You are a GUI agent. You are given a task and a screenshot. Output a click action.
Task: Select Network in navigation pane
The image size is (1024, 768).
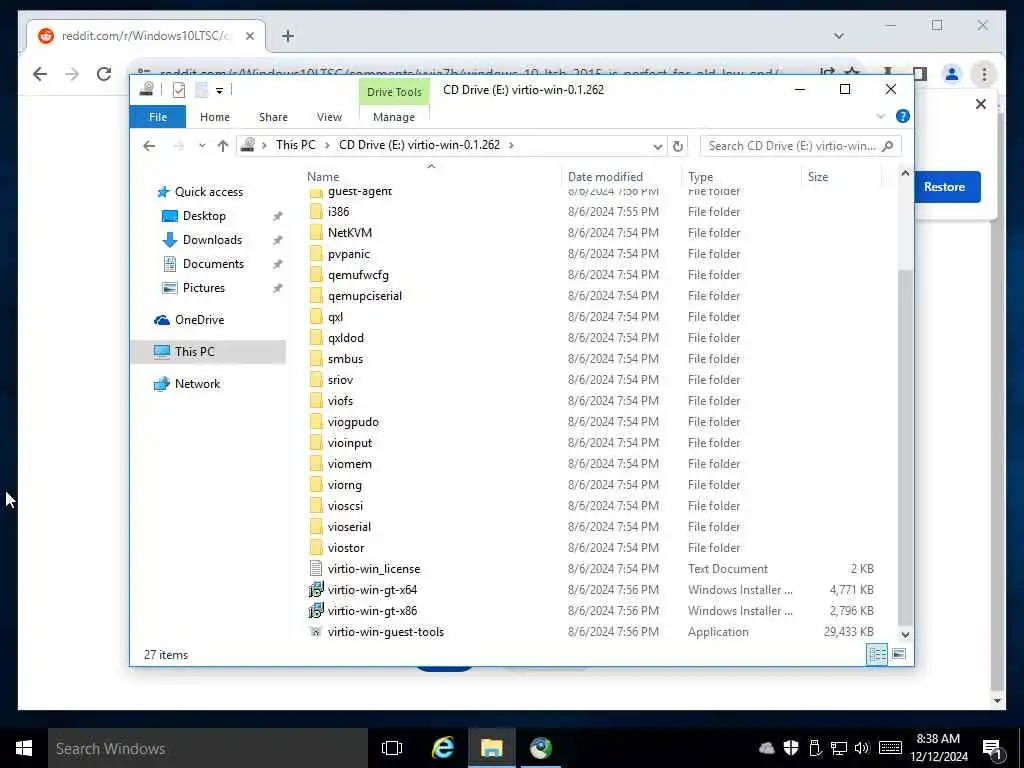[197, 383]
